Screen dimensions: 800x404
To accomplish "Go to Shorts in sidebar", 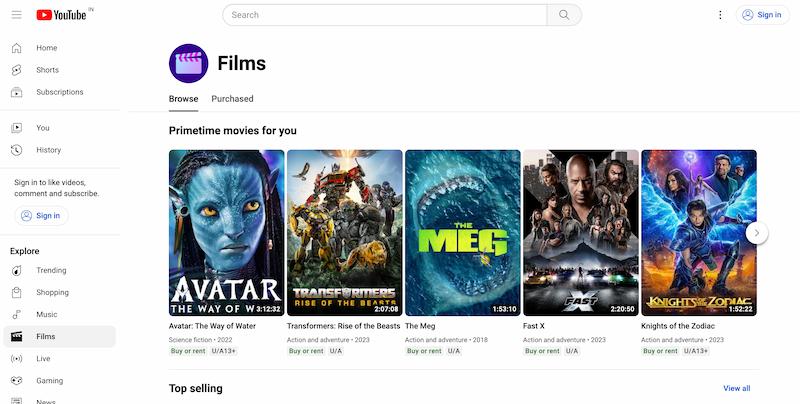I will click(x=47, y=70).
